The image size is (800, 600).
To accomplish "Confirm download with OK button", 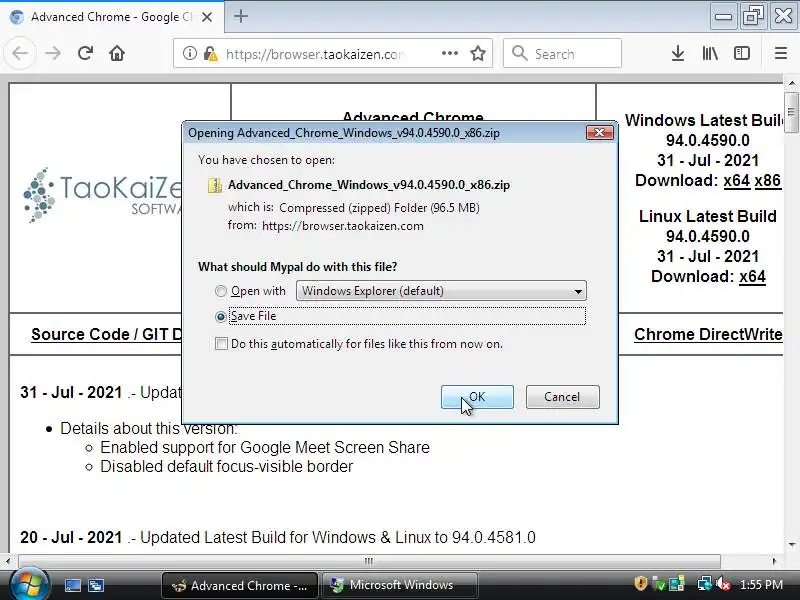I will 477,397.
